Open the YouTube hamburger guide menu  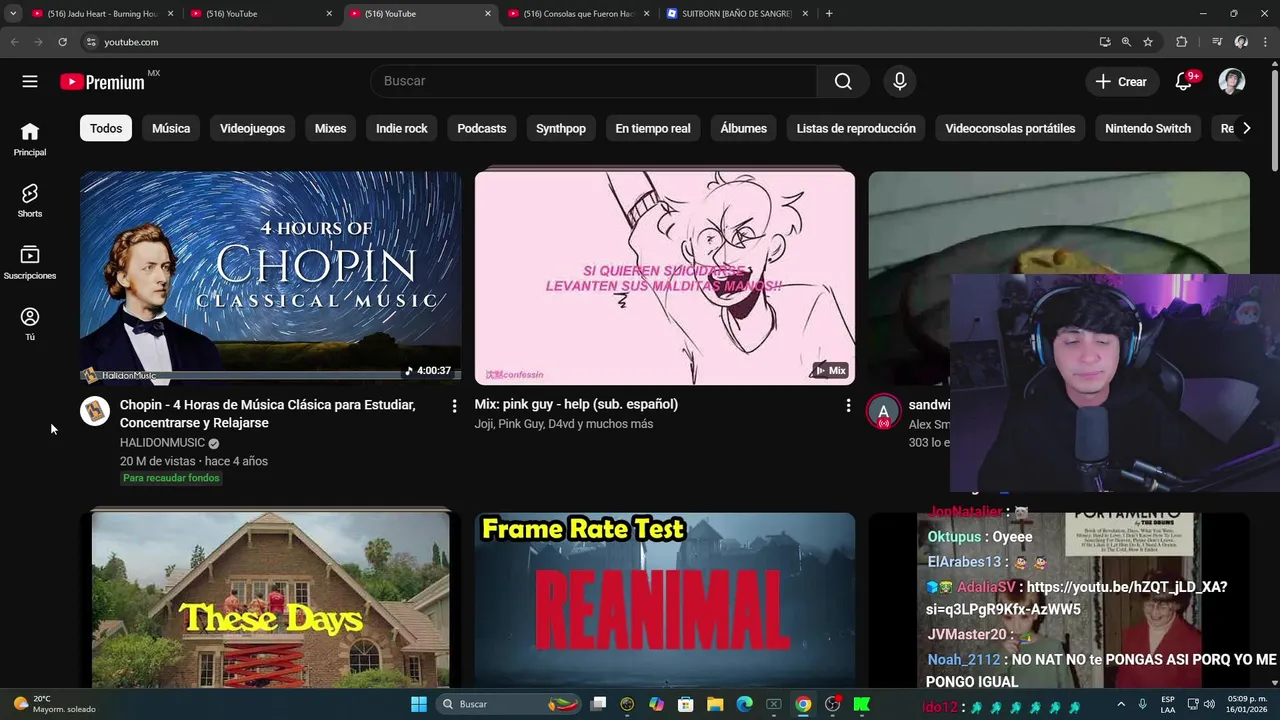click(30, 81)
